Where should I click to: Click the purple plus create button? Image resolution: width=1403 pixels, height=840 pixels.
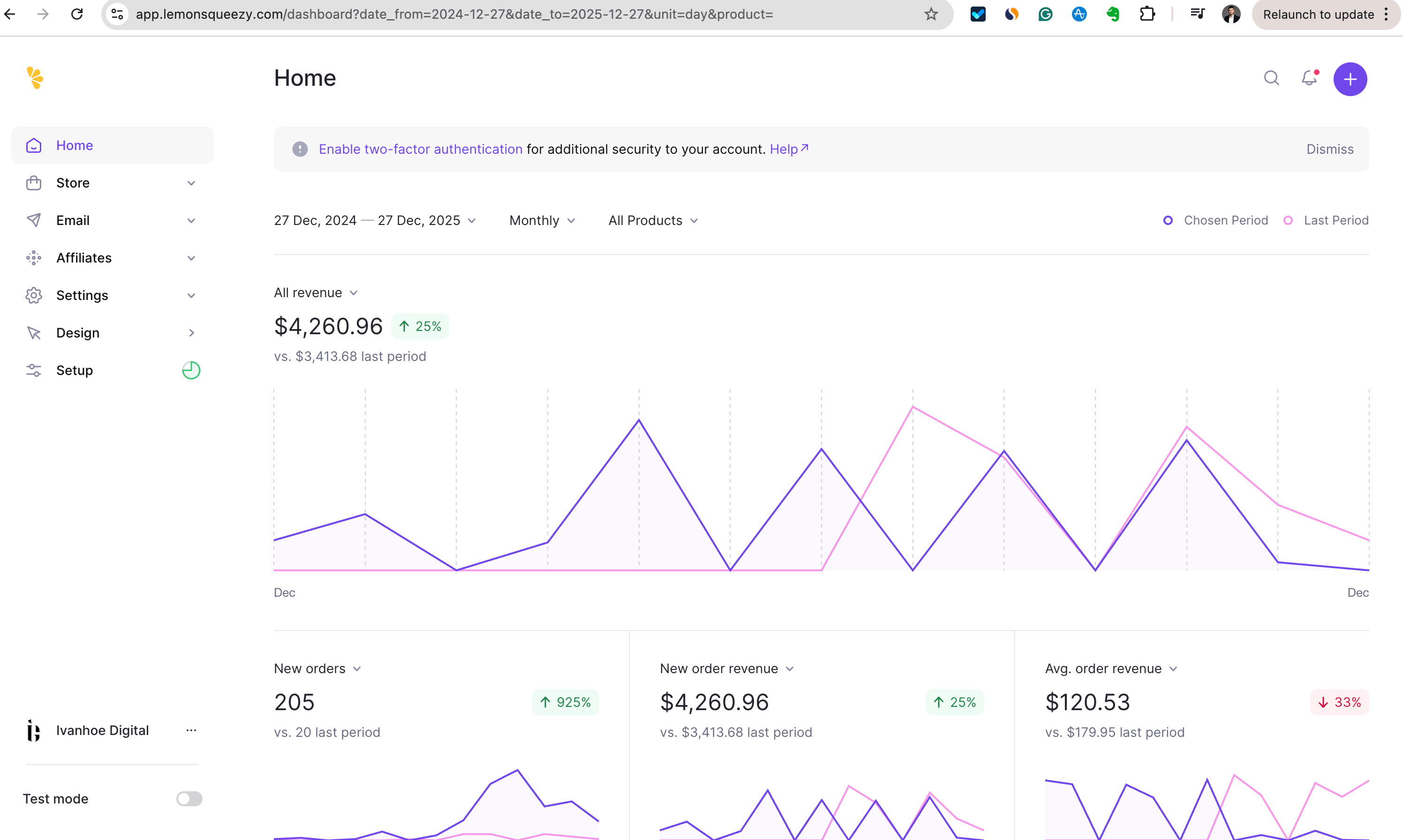click(1350, 79)
